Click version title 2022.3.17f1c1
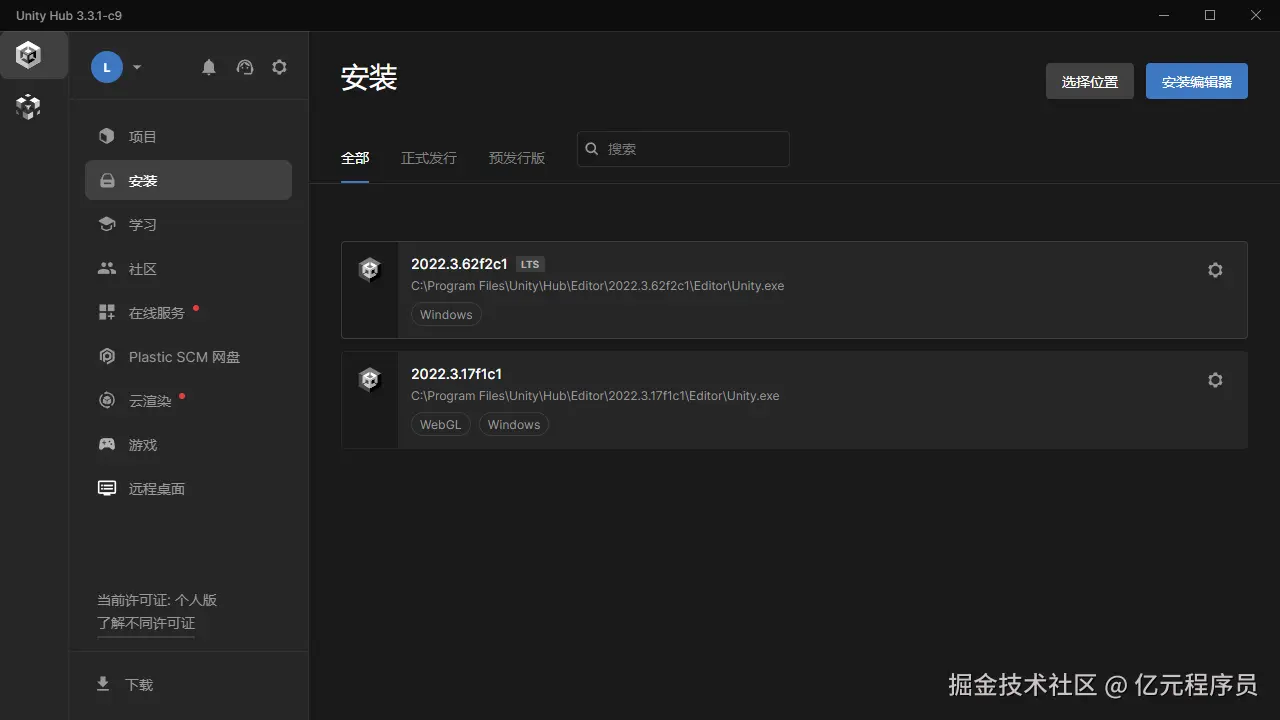 (456, 374)
